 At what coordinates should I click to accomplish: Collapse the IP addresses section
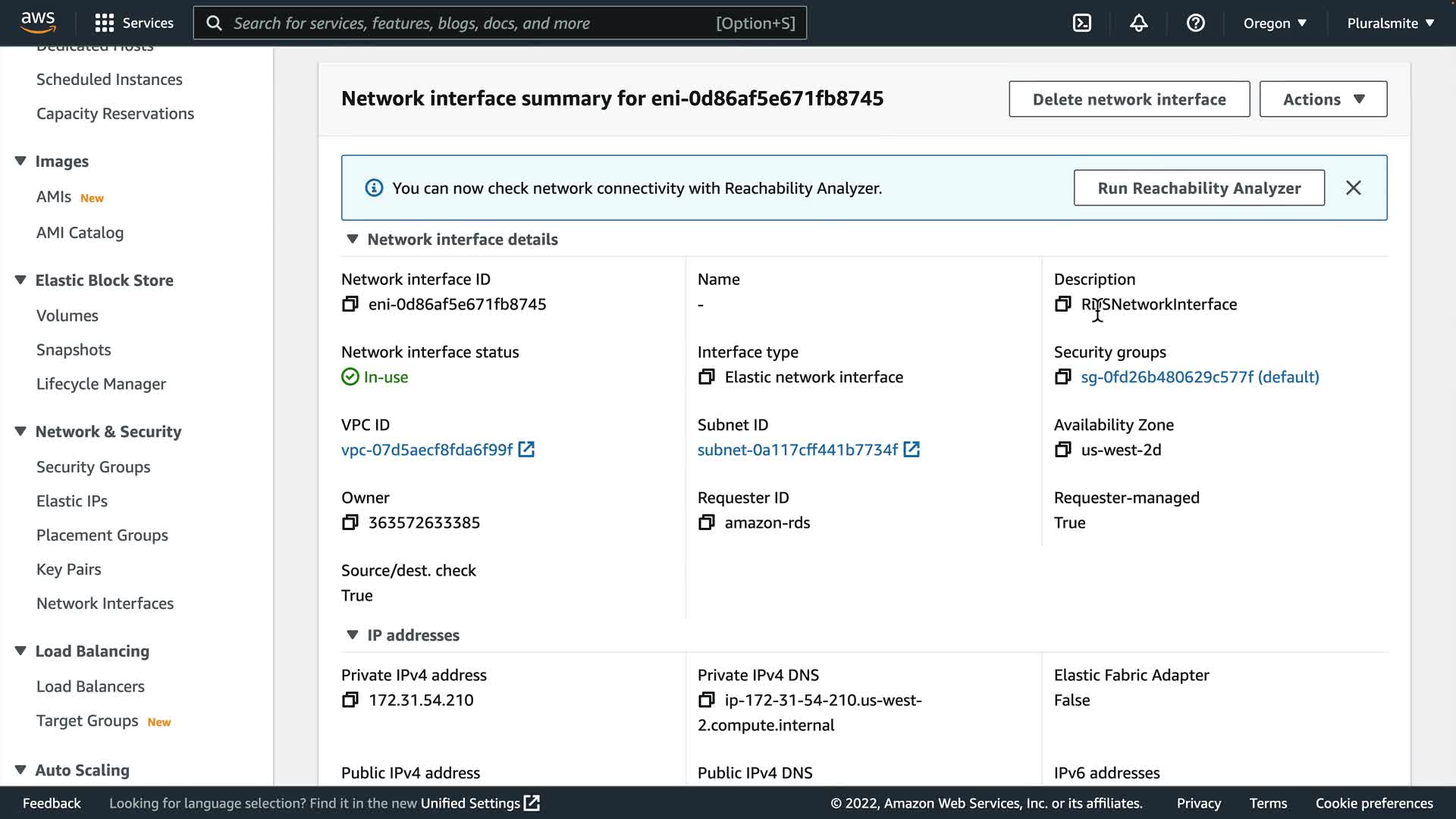click(352, 635)
